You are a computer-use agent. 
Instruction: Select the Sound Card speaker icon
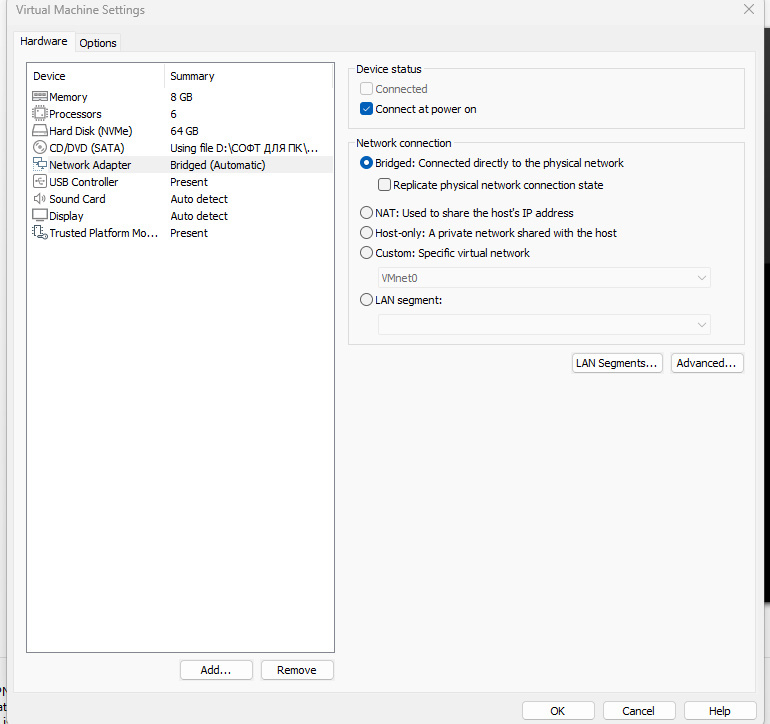pos(40,198)
